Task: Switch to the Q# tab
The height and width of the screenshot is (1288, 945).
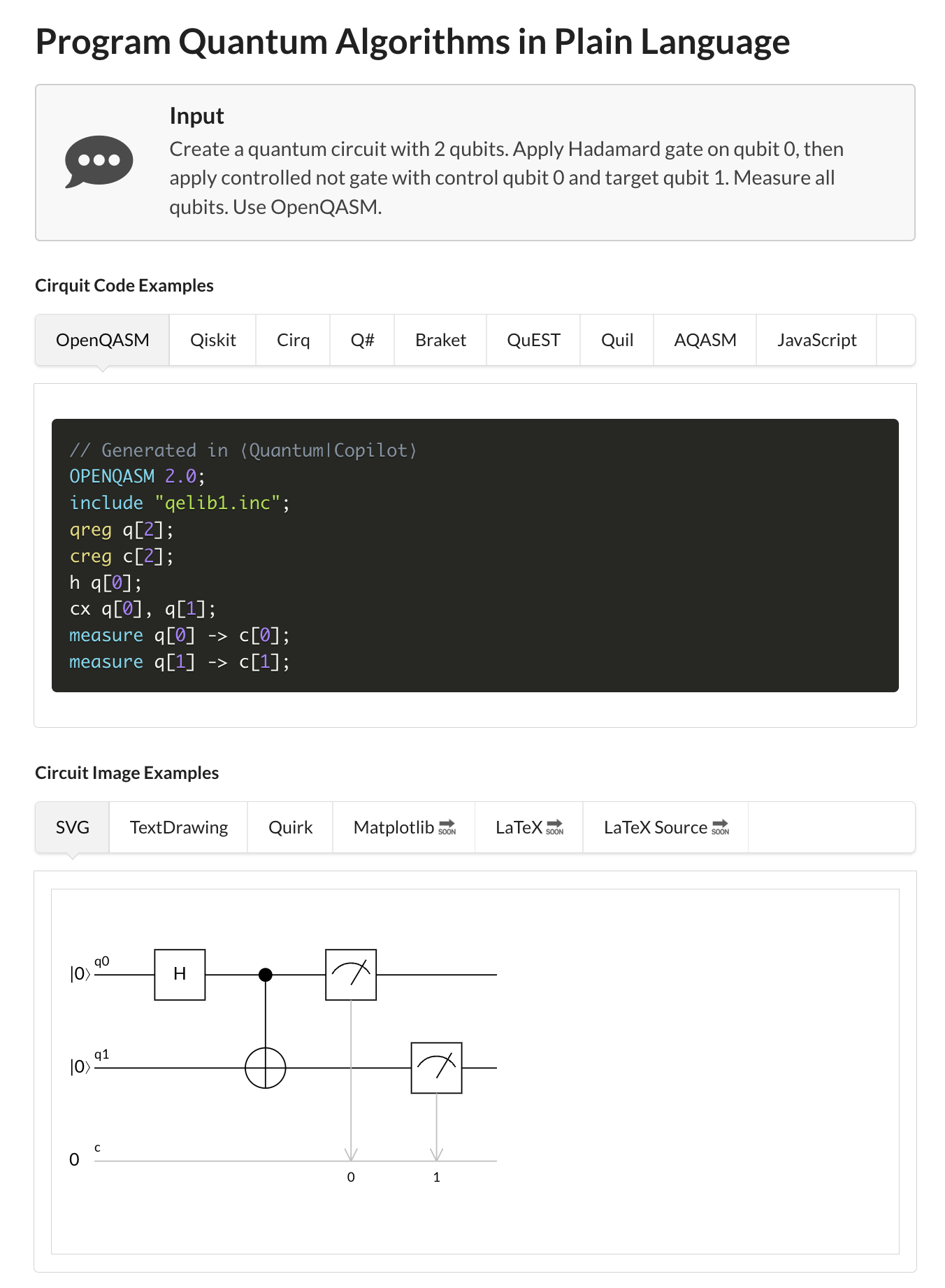Action: click(x=362, y=340)
